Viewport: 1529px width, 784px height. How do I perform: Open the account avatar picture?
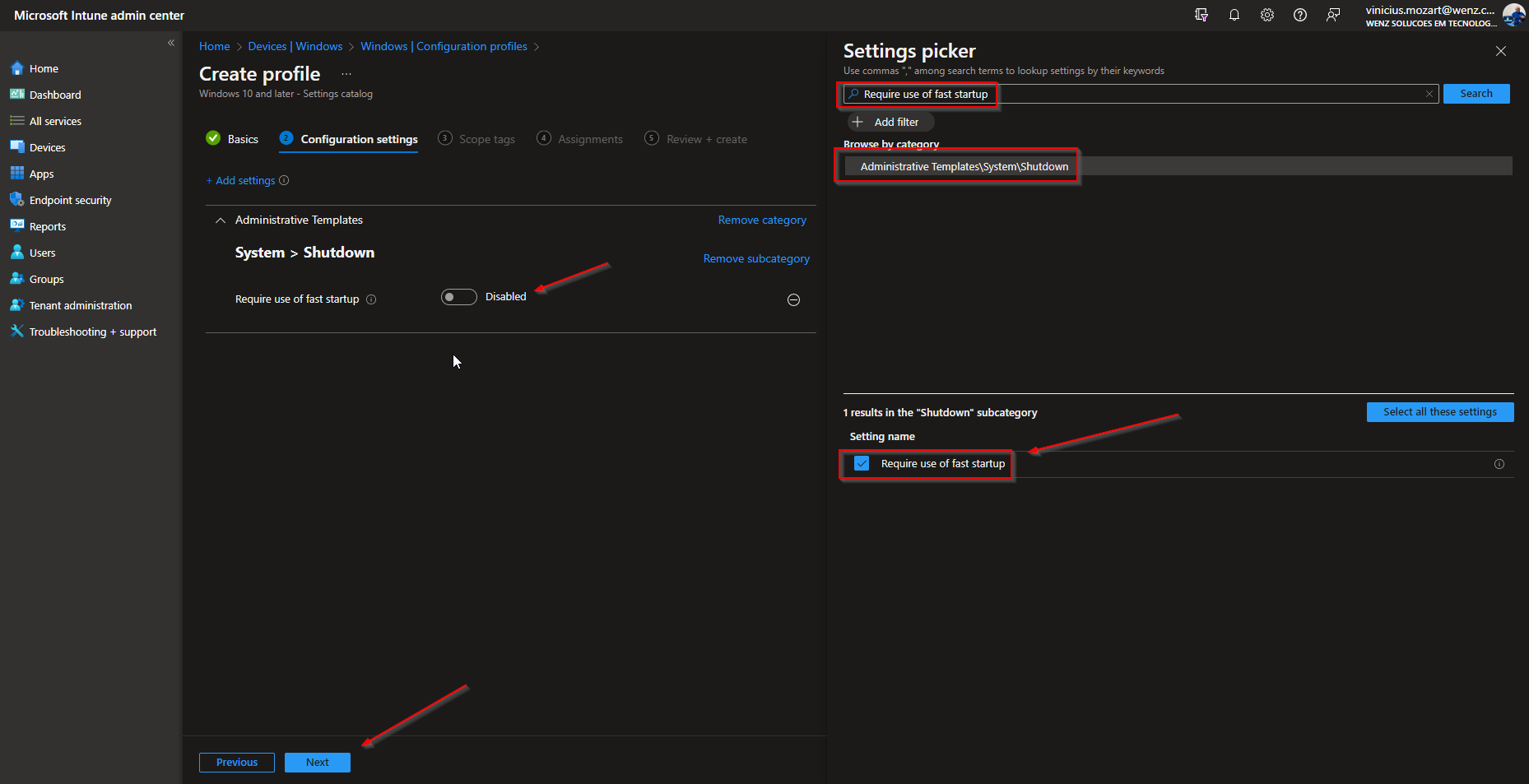(1513, 15)
